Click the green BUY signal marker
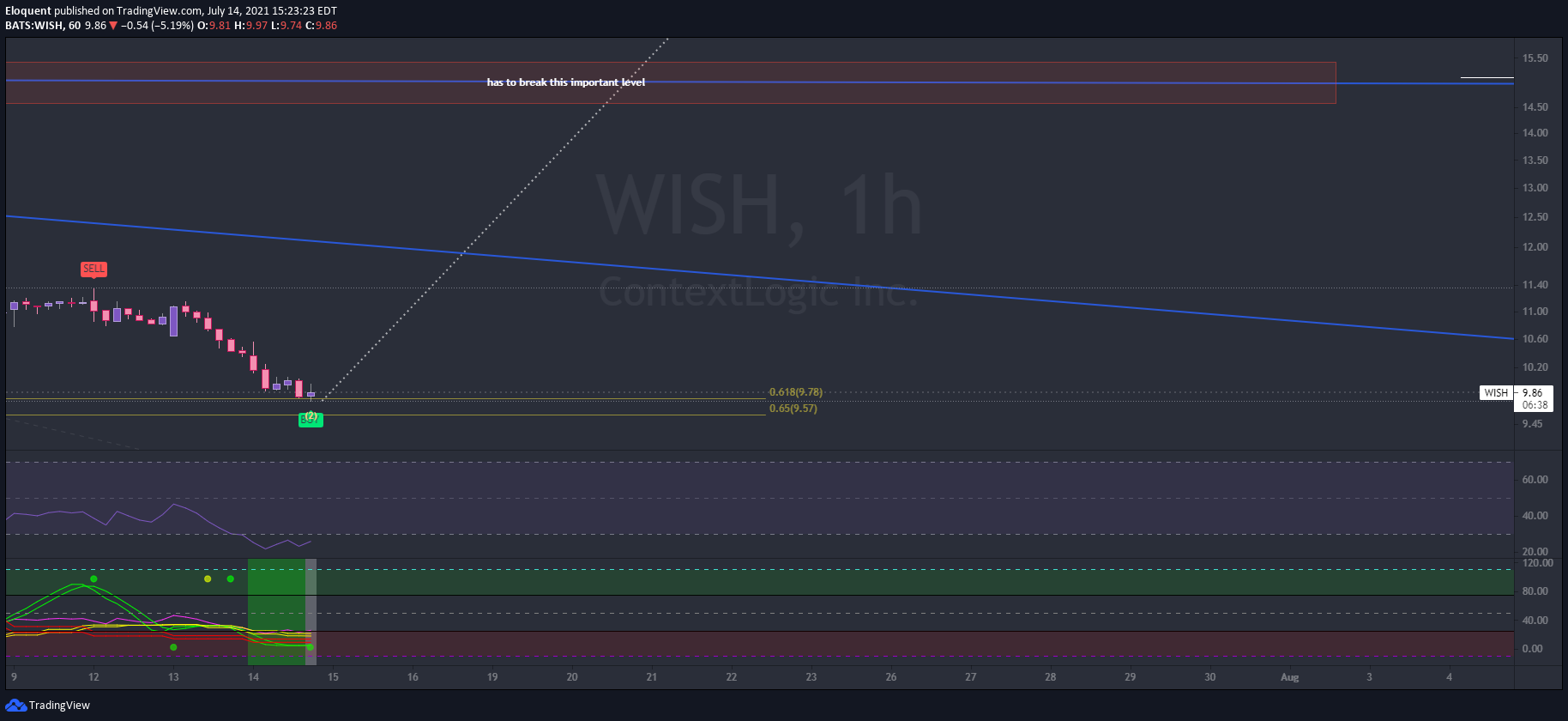The image size is (1568, 721). (311, 420)
